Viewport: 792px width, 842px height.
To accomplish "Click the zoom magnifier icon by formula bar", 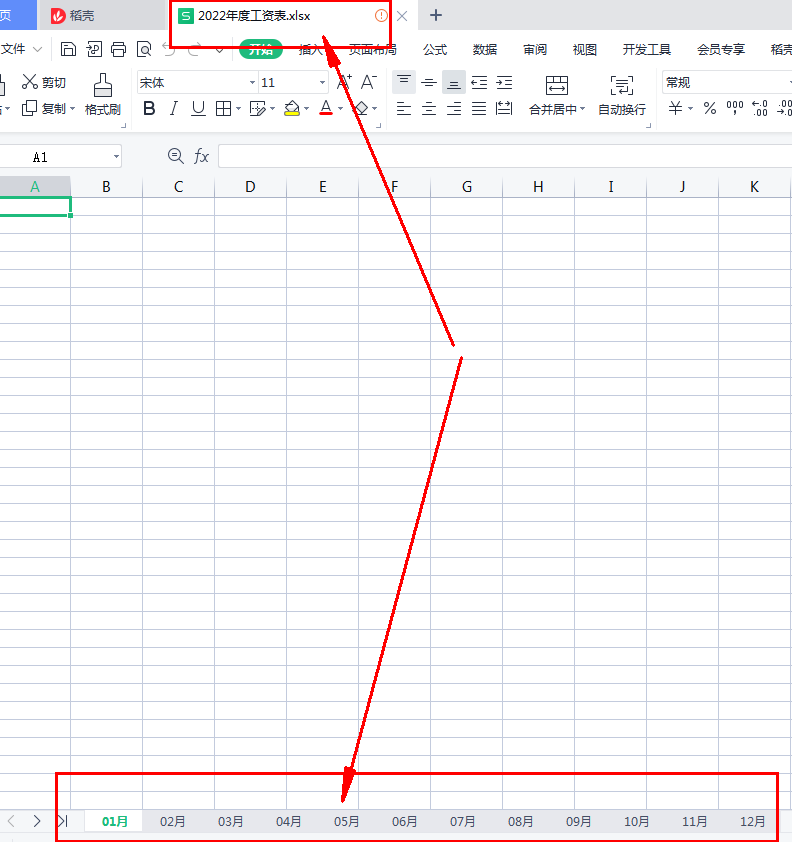I will (176, 156).
